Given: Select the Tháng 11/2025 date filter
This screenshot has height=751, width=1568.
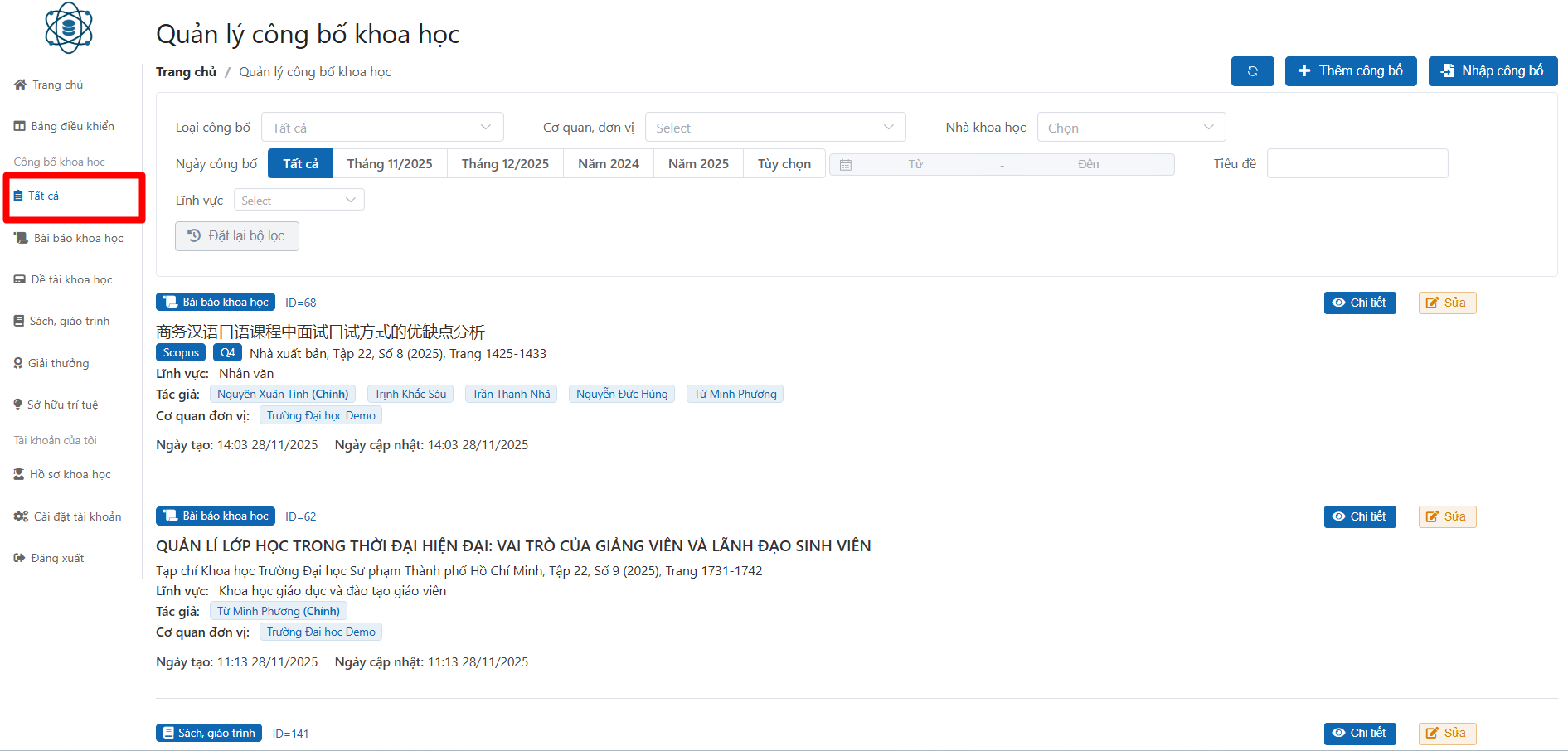Looking at the screenshot, I should (x=390, y=164).
